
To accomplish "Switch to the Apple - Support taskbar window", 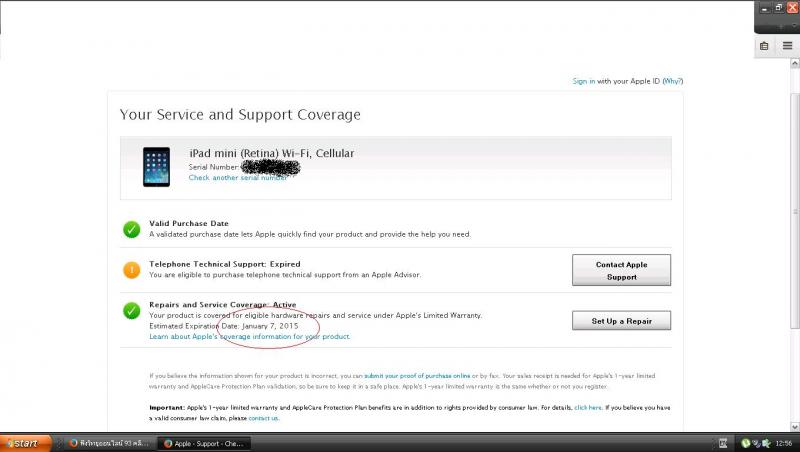I will coord(203,443).
